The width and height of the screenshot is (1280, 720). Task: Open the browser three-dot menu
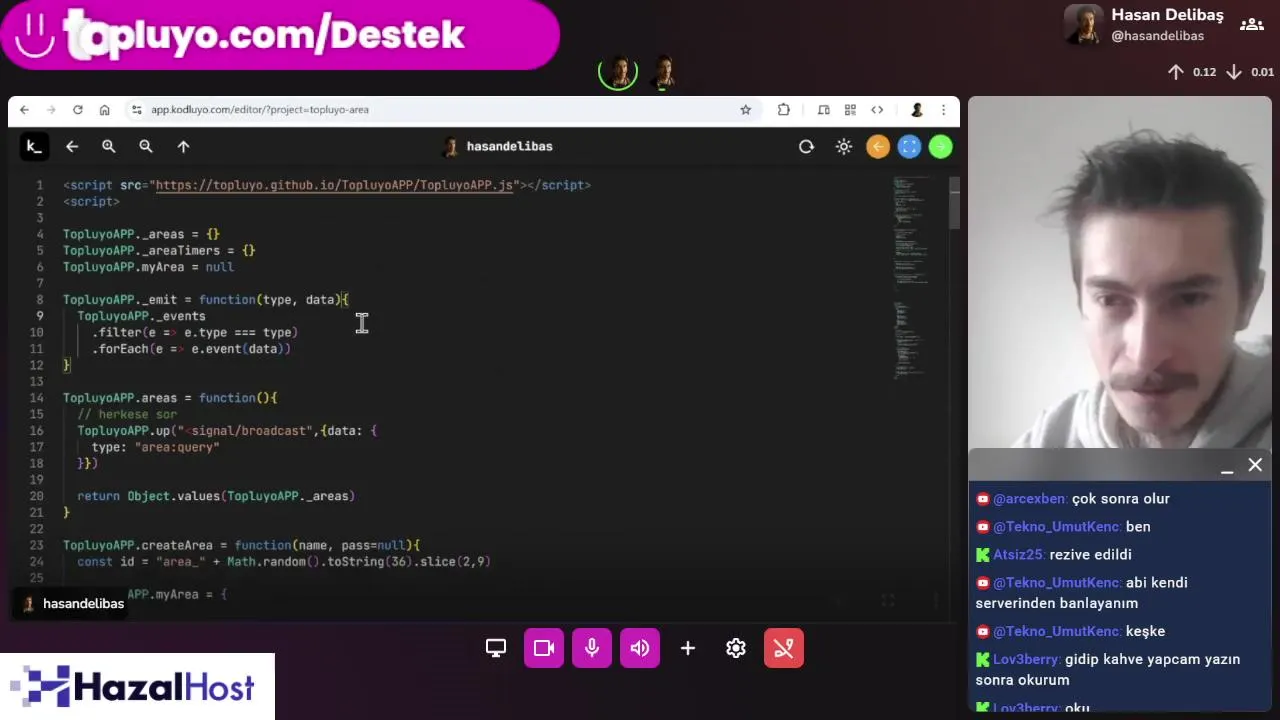click(943, 110)
